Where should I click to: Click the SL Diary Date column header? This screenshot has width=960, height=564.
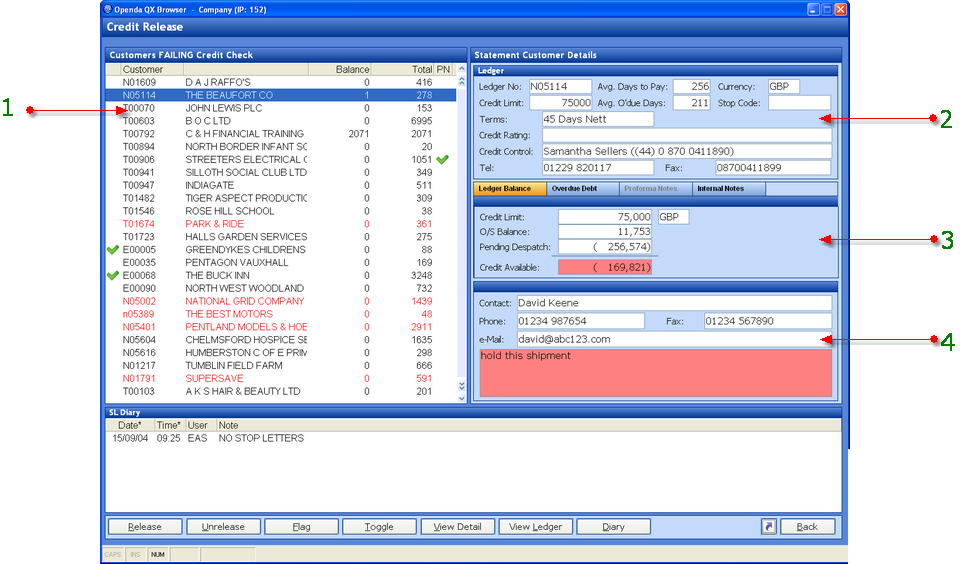(130, 425)
